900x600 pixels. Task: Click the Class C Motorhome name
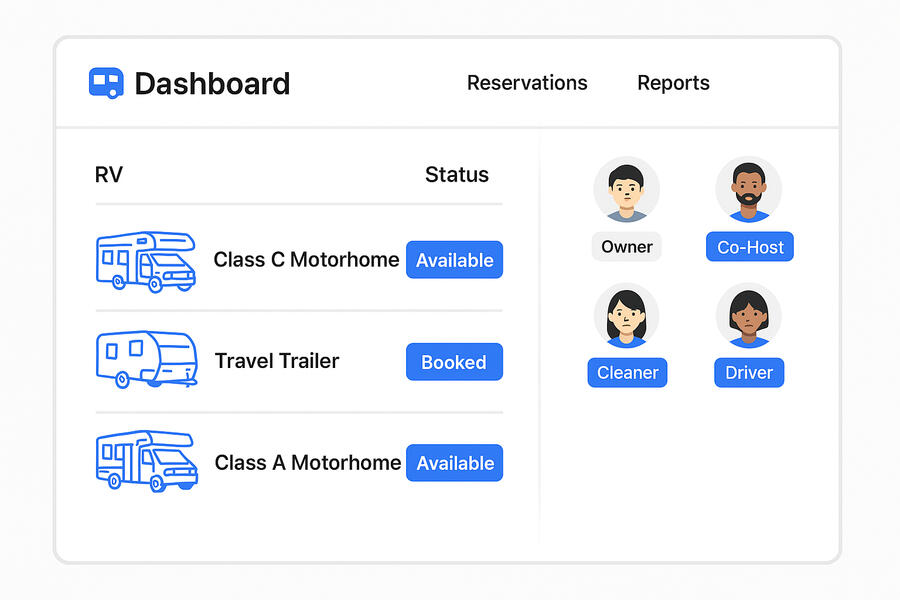pyautogui.click(x=306, y=260)
